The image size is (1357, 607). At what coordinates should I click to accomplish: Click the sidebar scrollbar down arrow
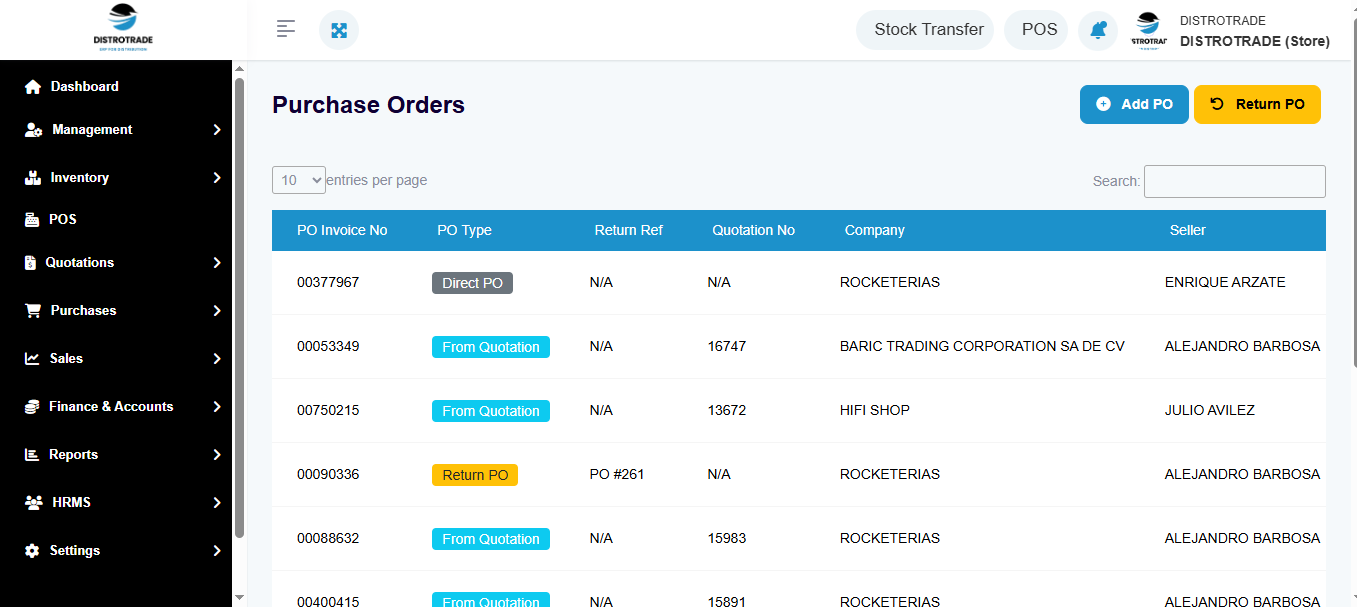pyautogui.click(x=239, y=597)
